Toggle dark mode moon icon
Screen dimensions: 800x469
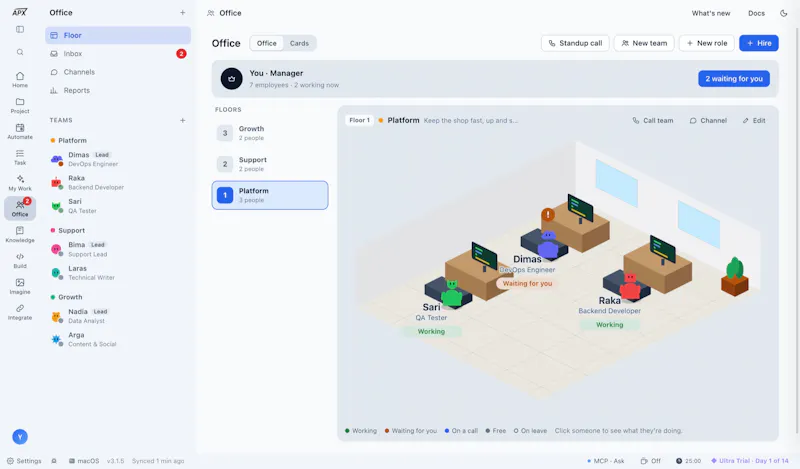(x=784, y=13)
